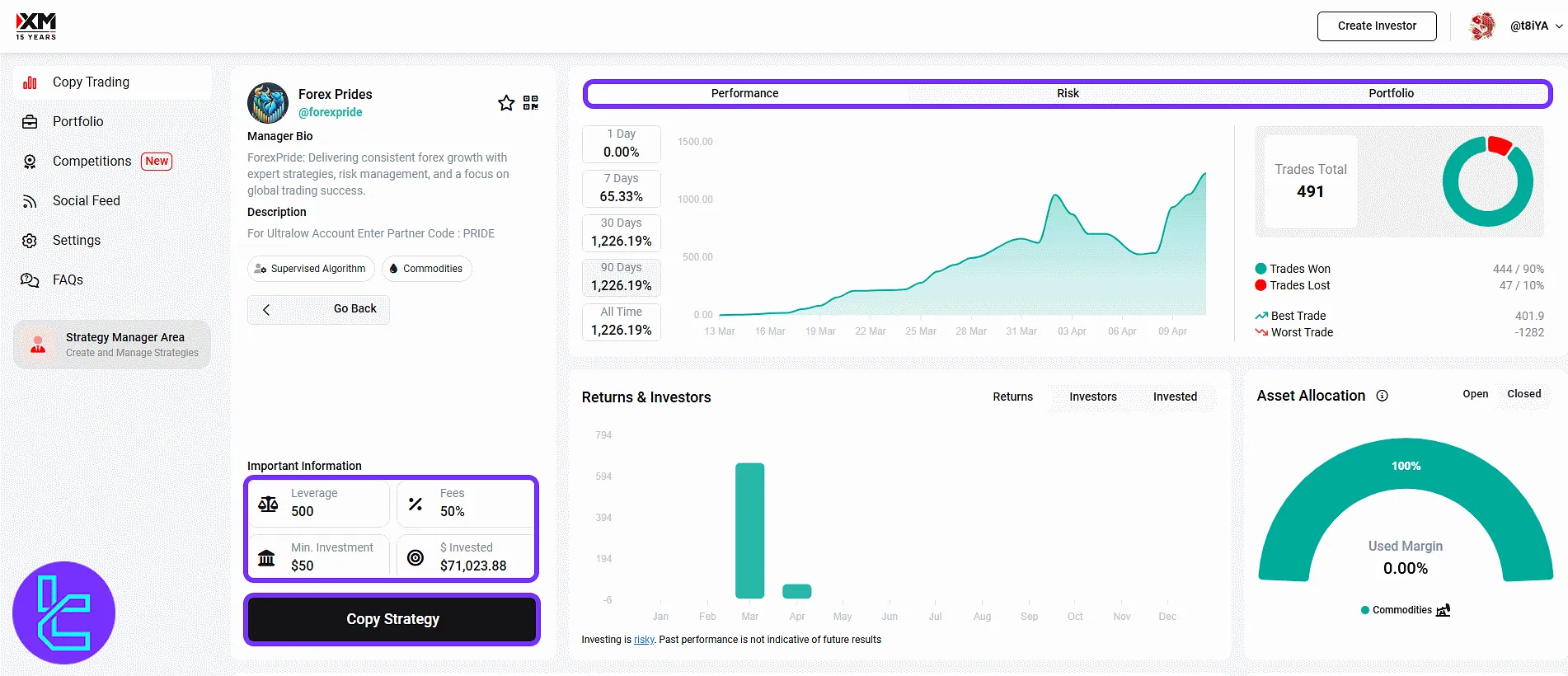
Task: Click the risky link in disclaimer
Action: [x=644, y=640]
